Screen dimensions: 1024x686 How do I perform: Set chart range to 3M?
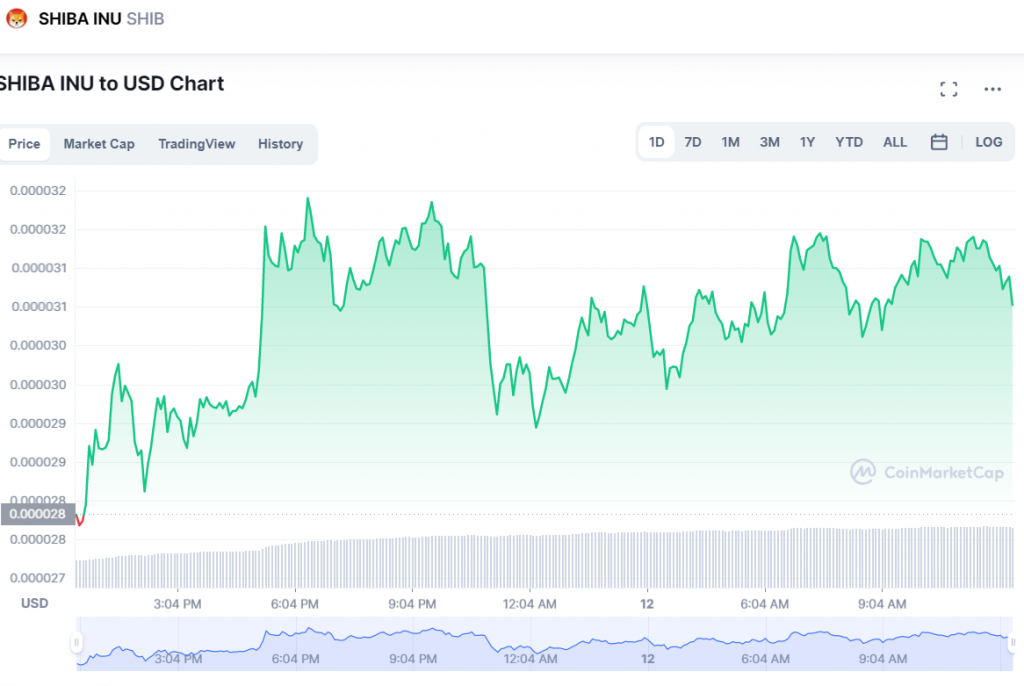click(x=769, y=142)
